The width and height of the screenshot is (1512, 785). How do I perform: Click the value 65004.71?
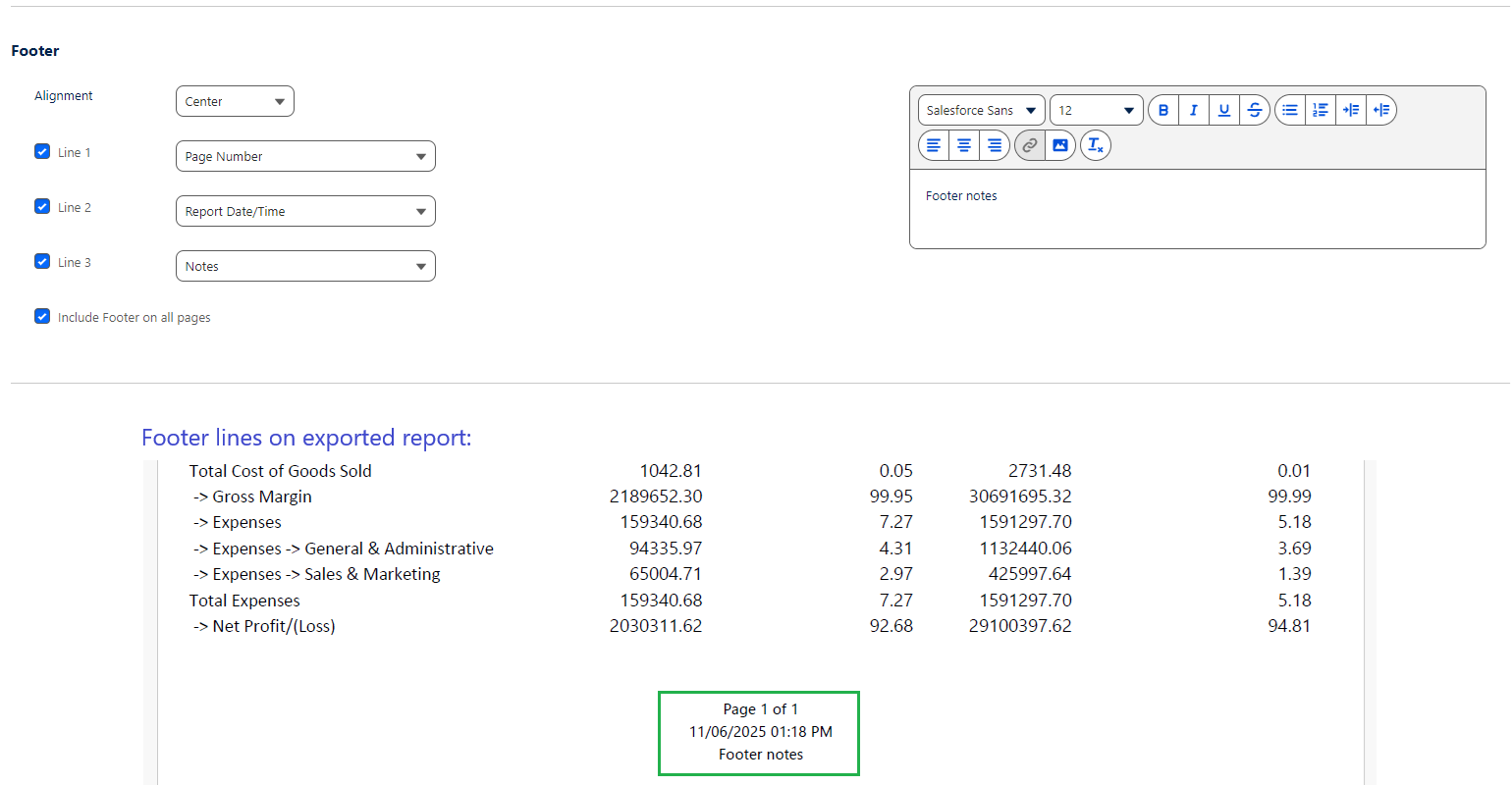[666, 574]
